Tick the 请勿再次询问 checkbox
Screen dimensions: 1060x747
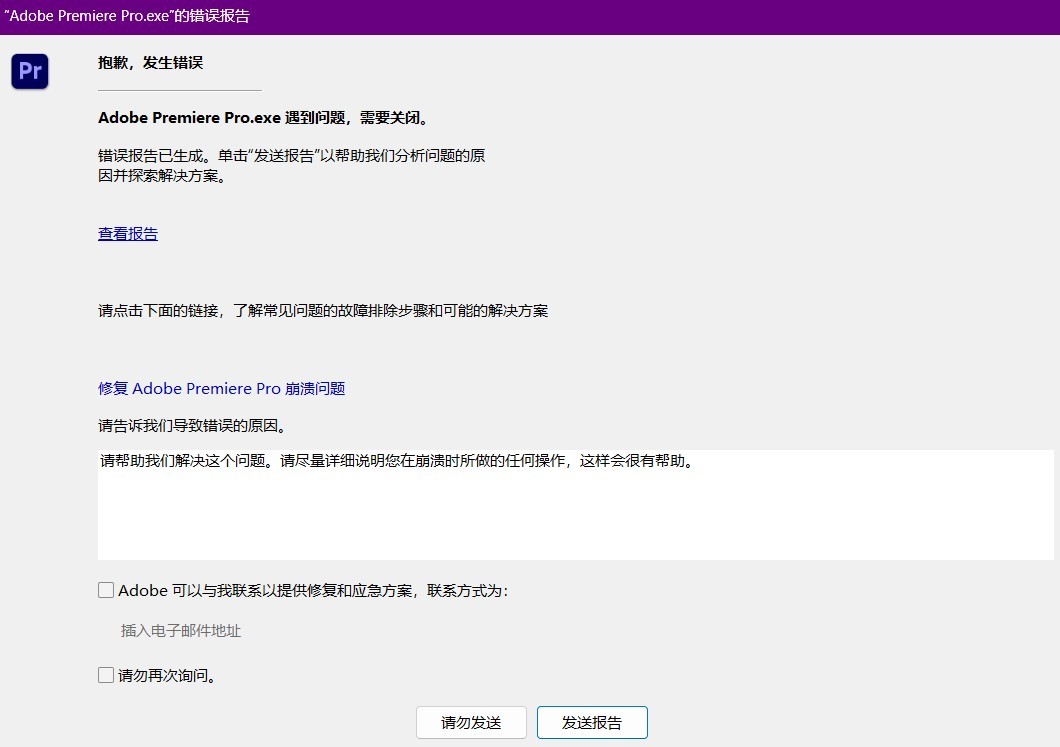[x=106, y=675]
